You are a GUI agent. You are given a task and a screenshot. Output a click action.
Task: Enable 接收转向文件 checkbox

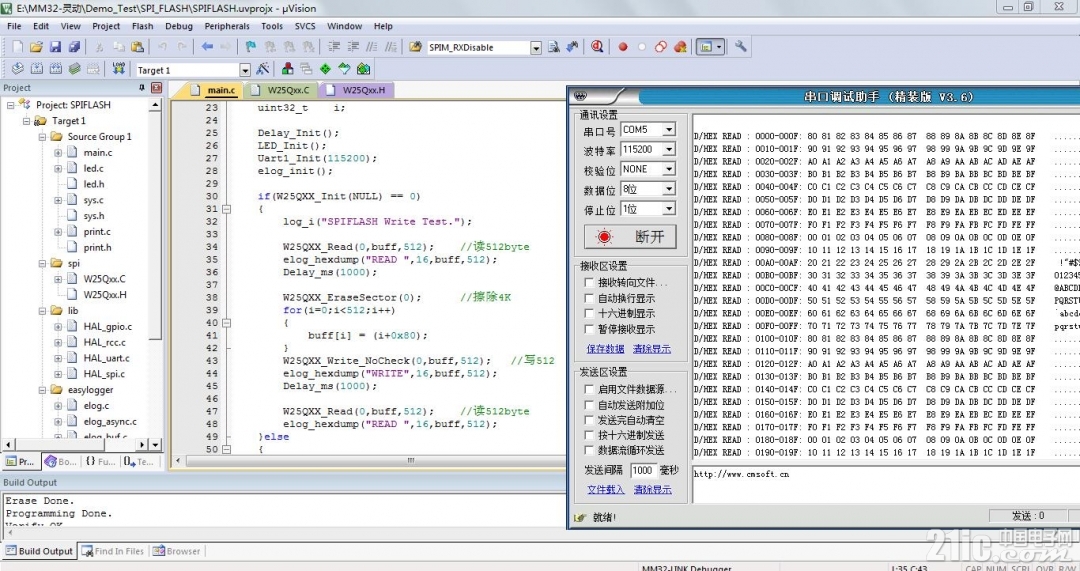click(589, 282)
